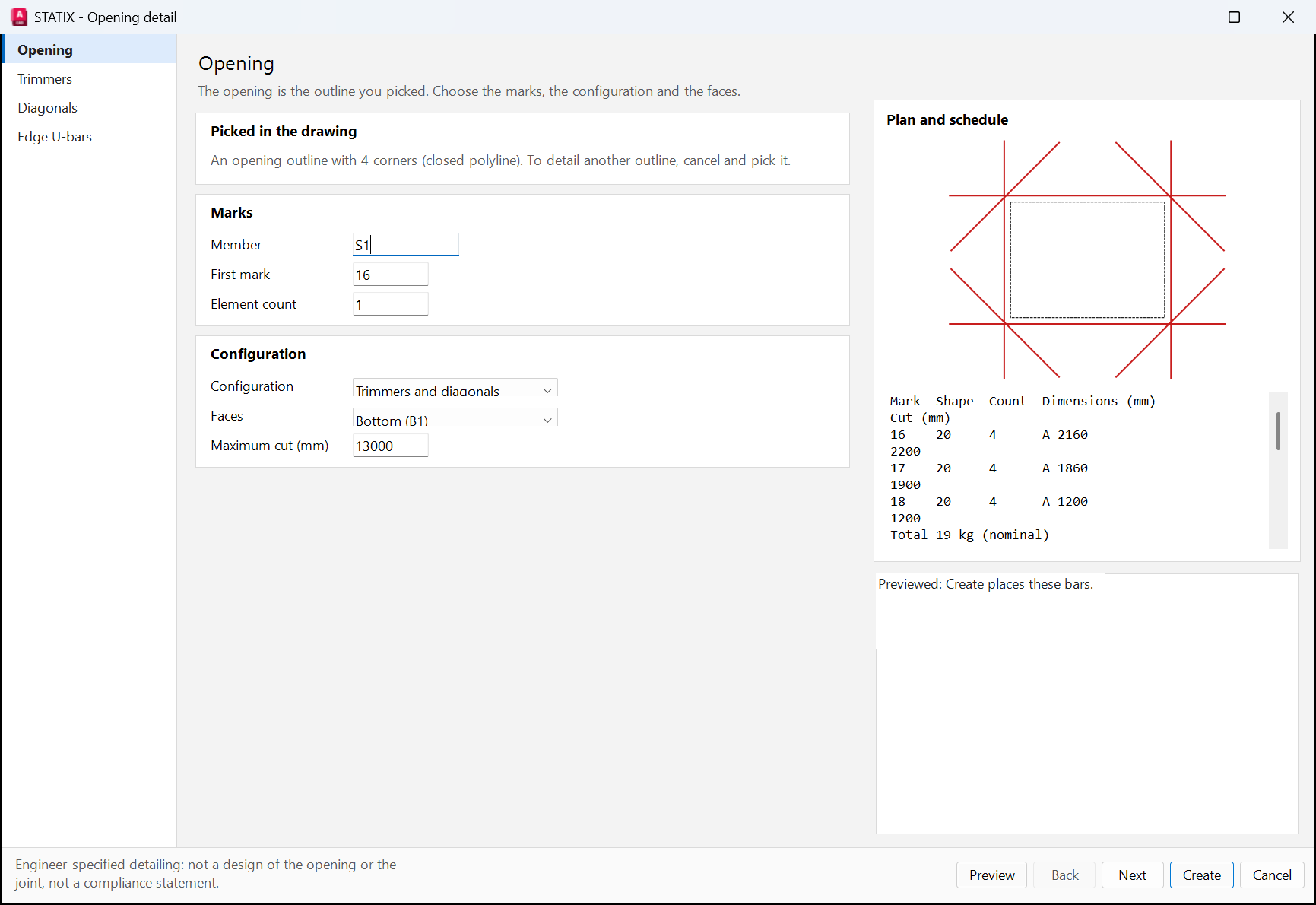The height and width of the screenshot is (905, 1316).
Task: Select the 'A 1200' dimension entry
Action: pyautogui.click(x=1064, y=502)
